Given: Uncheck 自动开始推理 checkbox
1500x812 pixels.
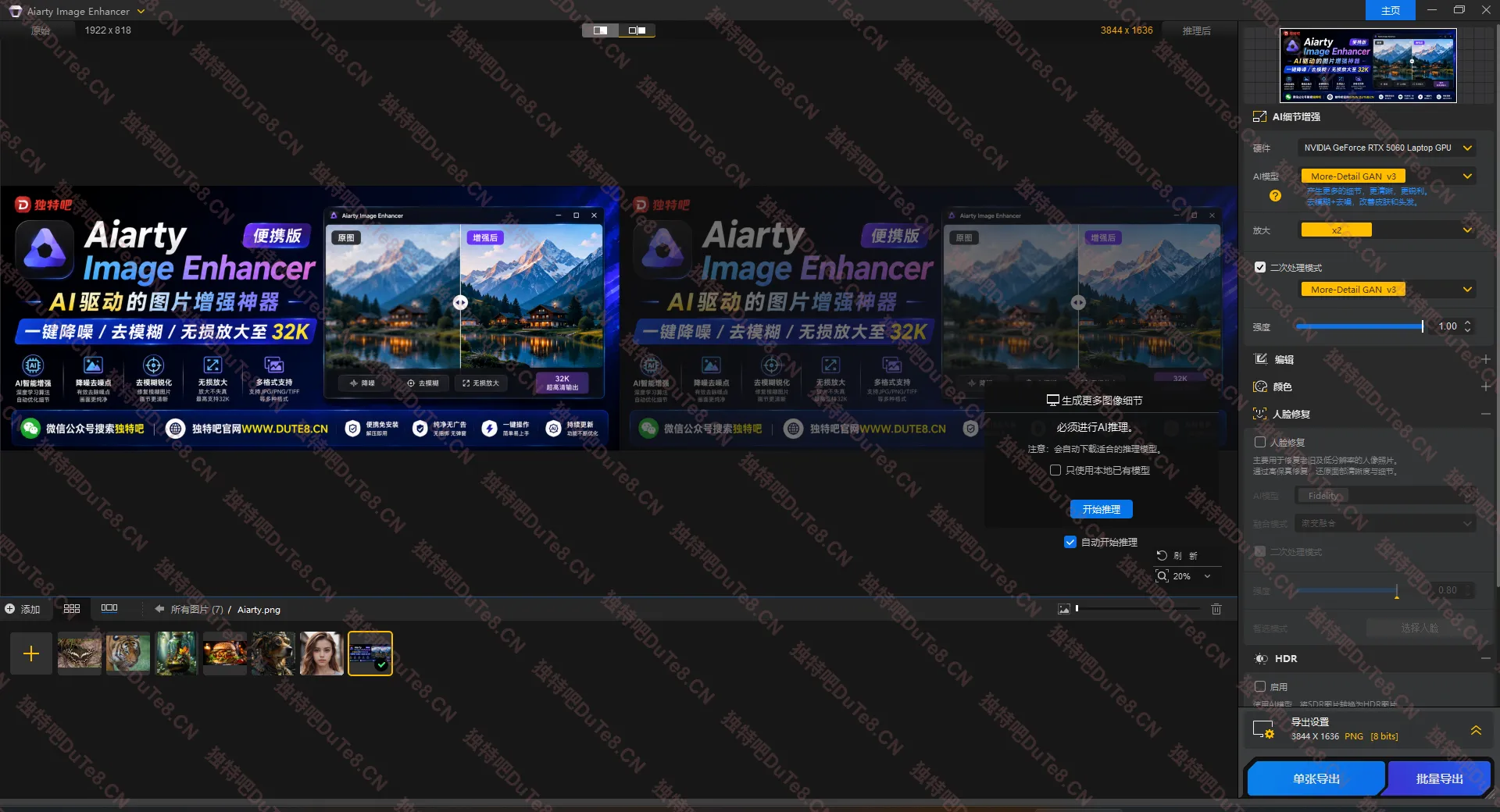Looking at the screenshot, I should (1070, 542).
